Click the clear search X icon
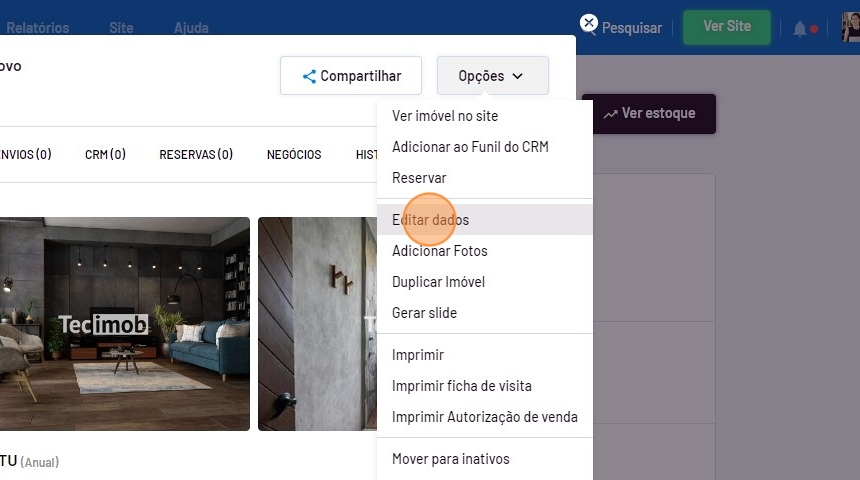The image size is (860, 480). click(589, 23)
